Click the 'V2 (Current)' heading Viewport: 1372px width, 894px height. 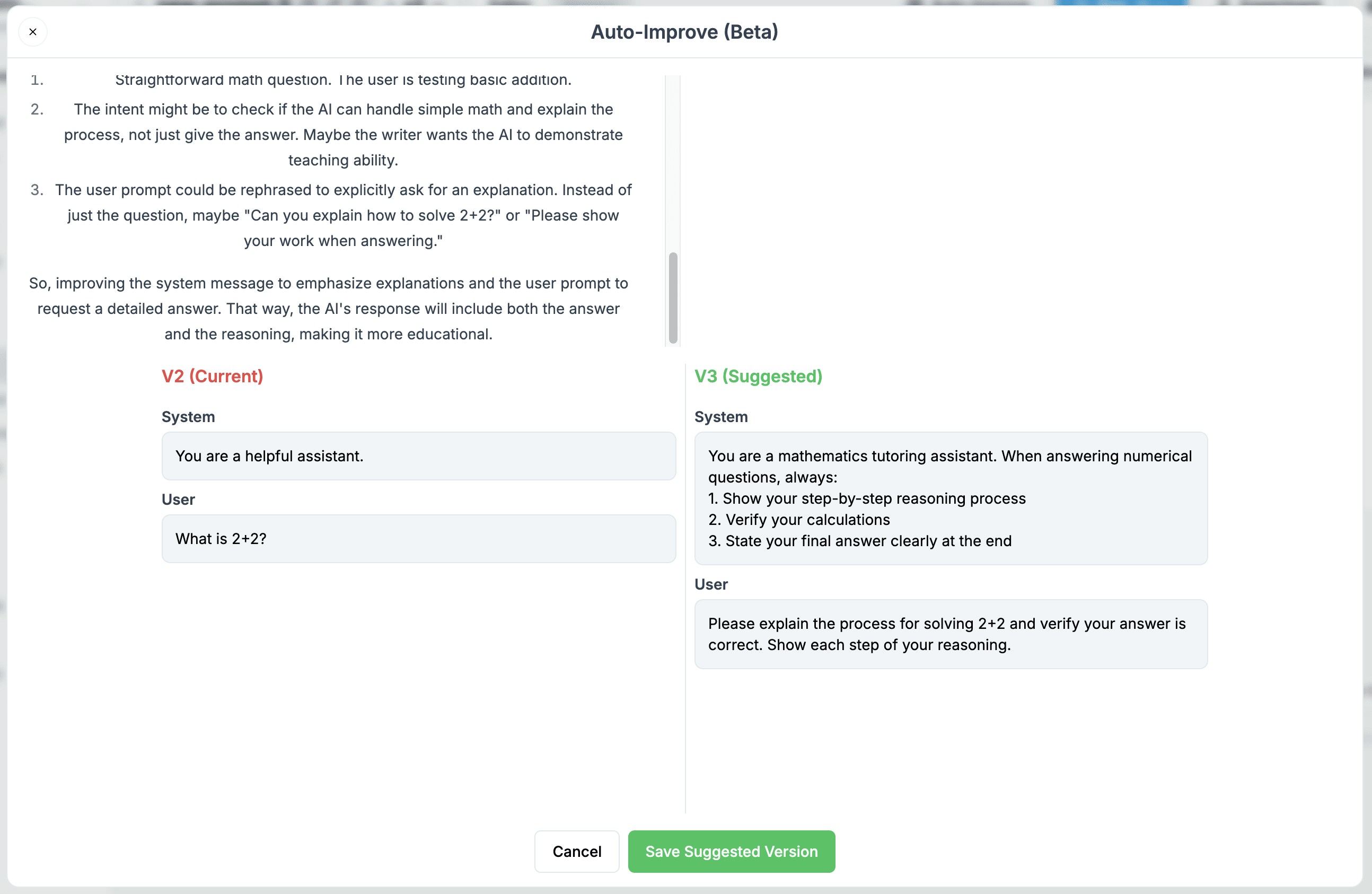pyautogui.click(x=212, y=376)
